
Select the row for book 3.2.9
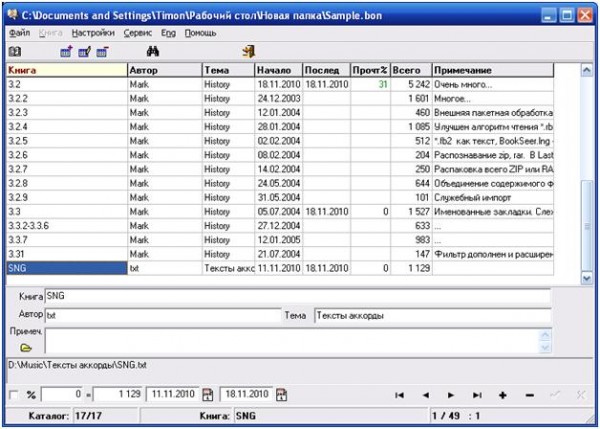click(x=280, y=197)
